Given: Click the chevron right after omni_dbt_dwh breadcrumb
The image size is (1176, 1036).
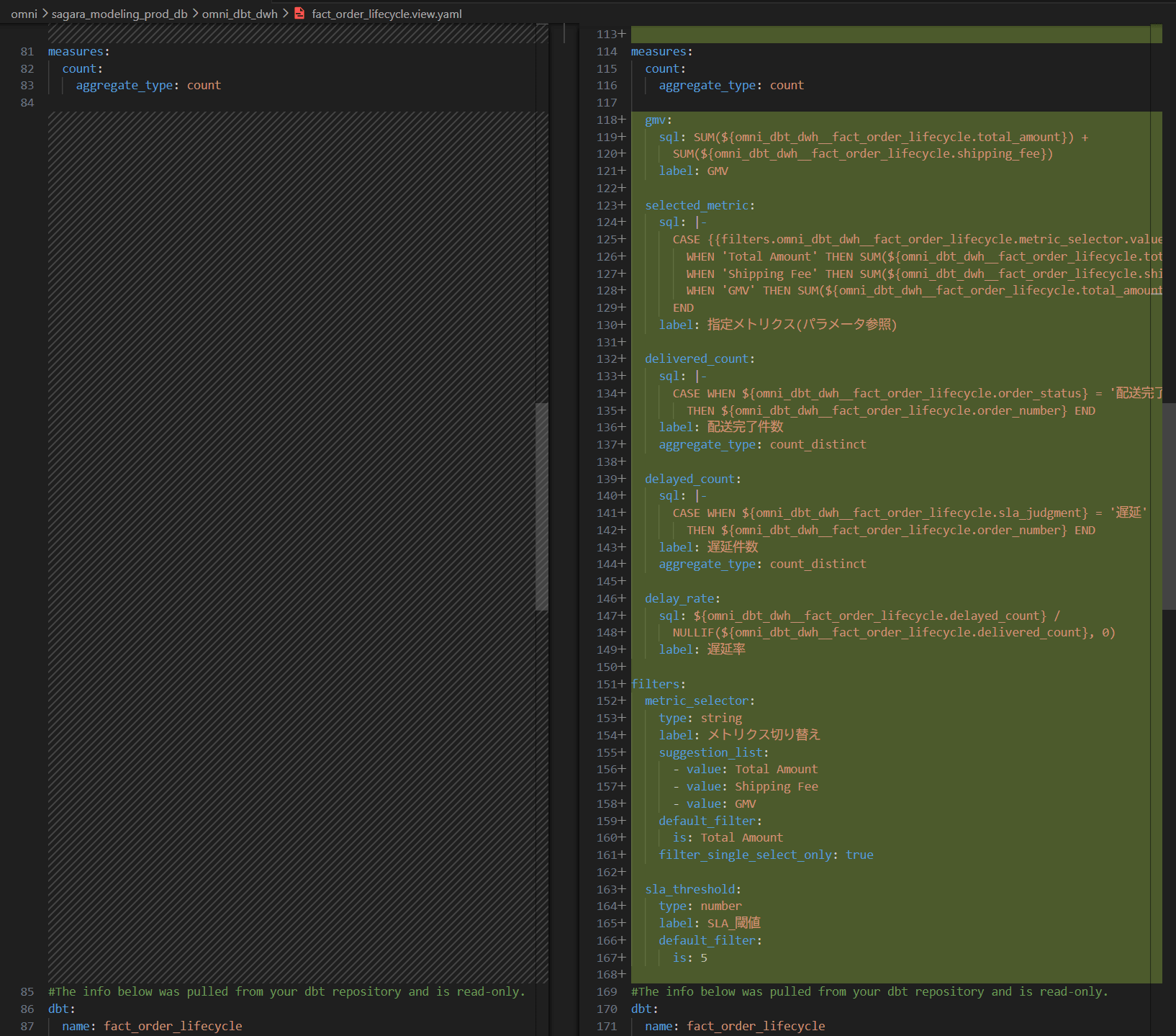Looking at the screenshot, I should (x=285, y=14).
